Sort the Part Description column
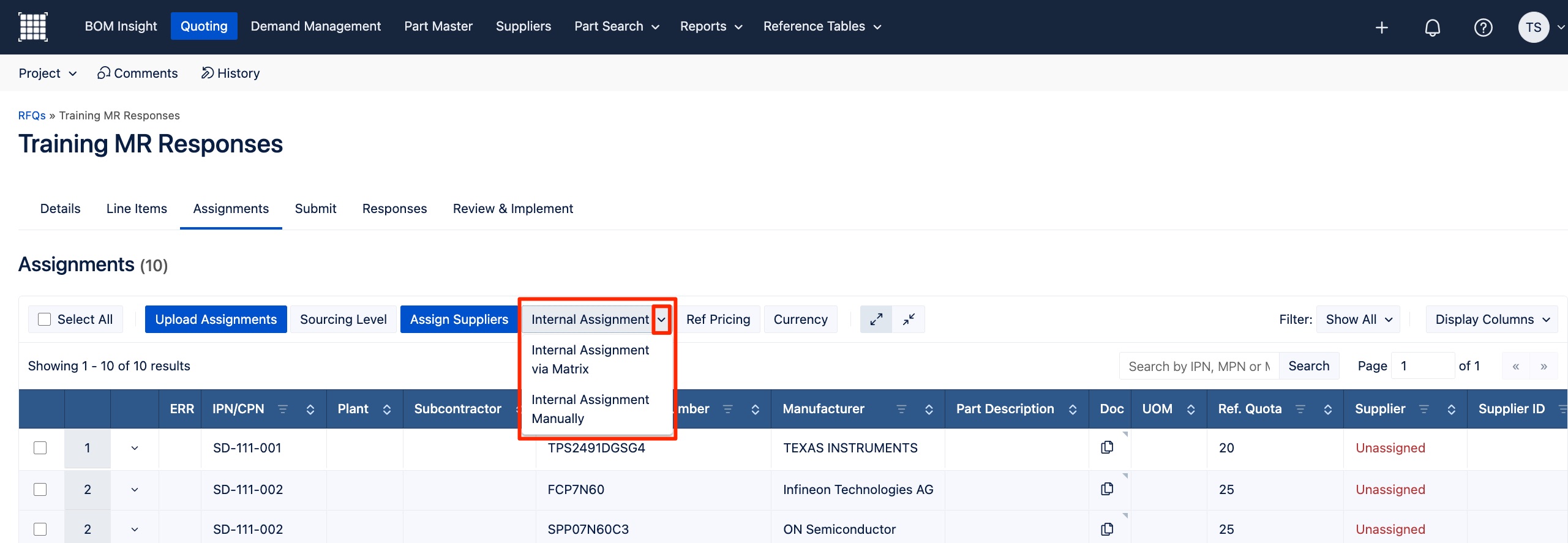Viewport: 1568px width, 543px height. point(1073,409)
